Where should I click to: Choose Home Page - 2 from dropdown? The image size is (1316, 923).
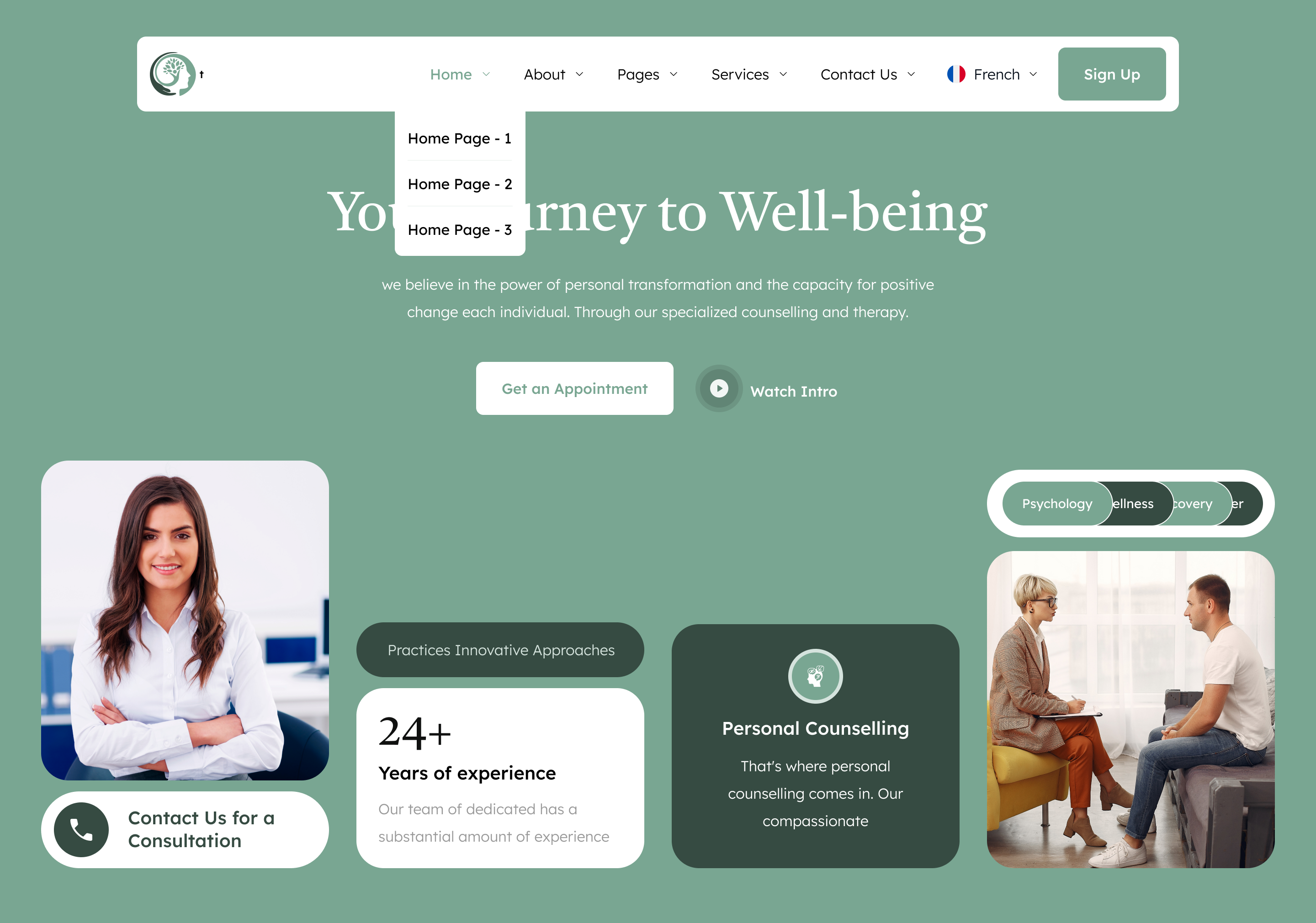[460, 184]
